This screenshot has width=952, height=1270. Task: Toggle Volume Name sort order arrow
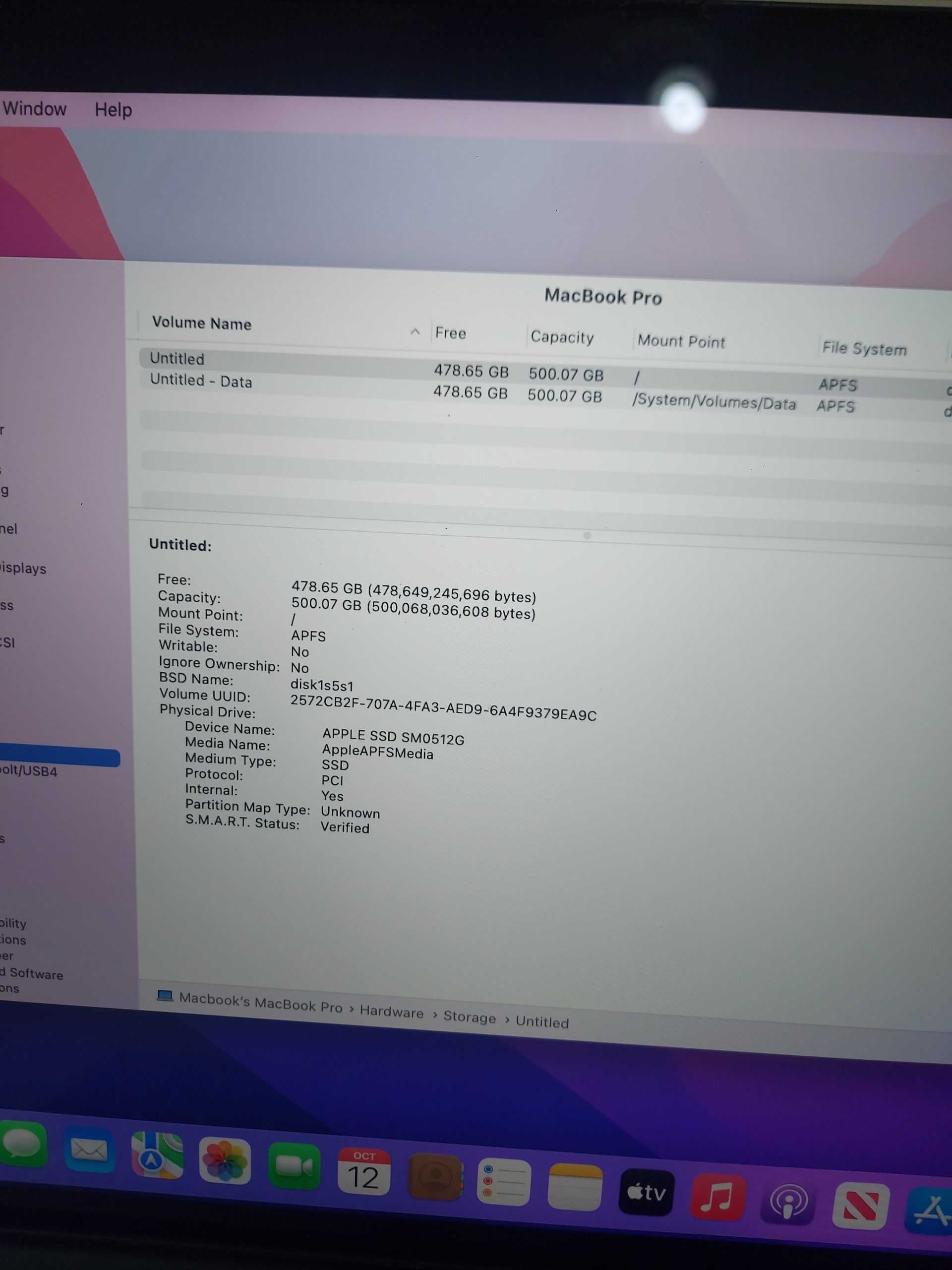[x=415, y=332]
